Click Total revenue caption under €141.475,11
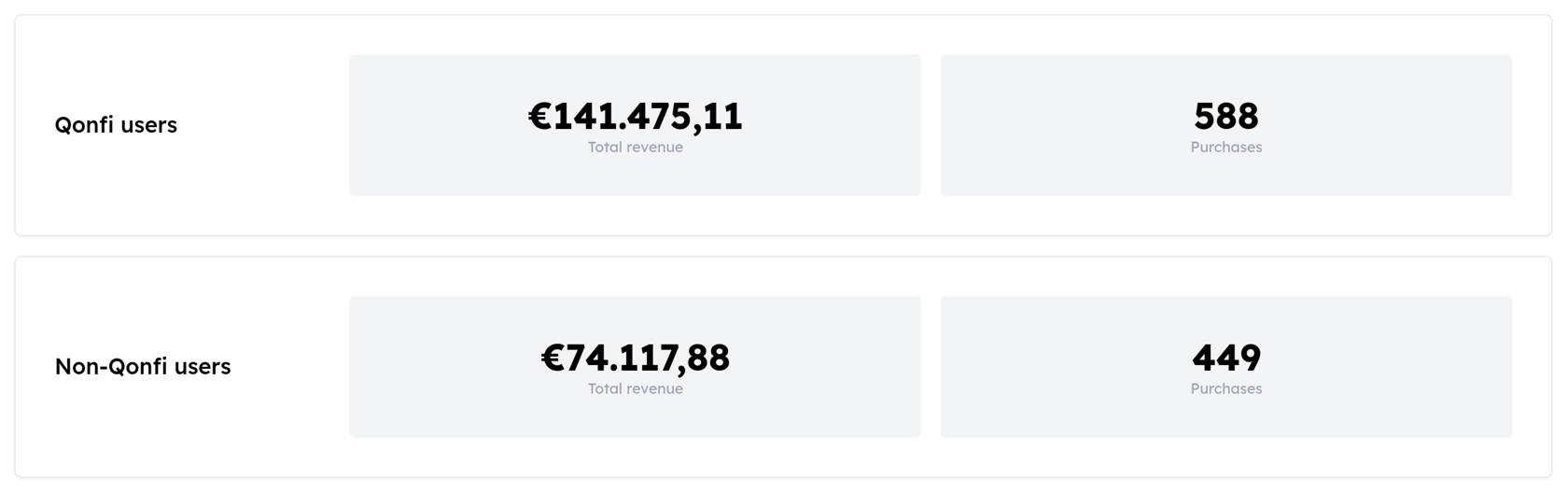Viewport: 1568px width, 493px height. (635, 148)
